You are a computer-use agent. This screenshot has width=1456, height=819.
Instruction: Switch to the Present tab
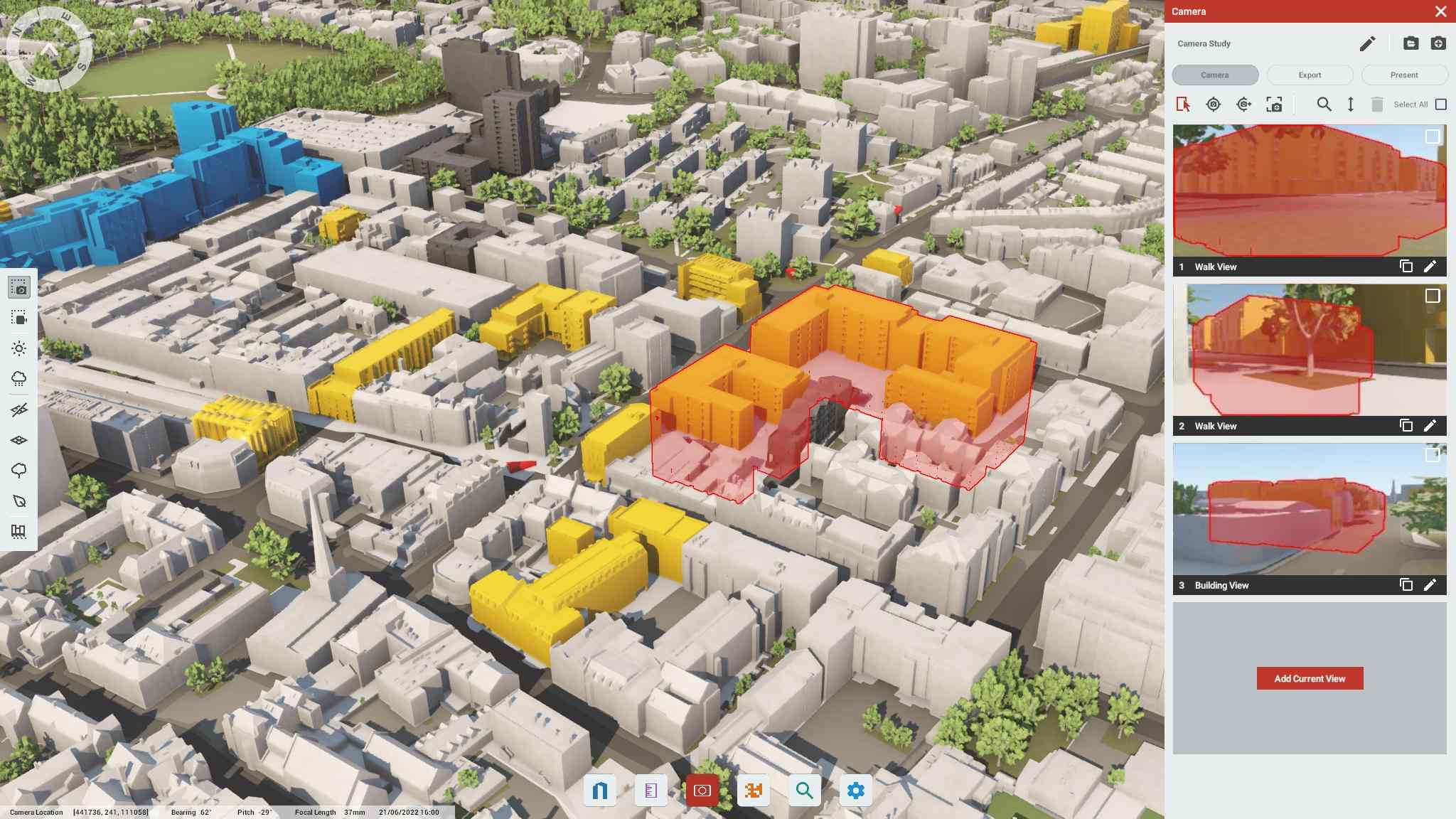click(x=1403, y=75)
